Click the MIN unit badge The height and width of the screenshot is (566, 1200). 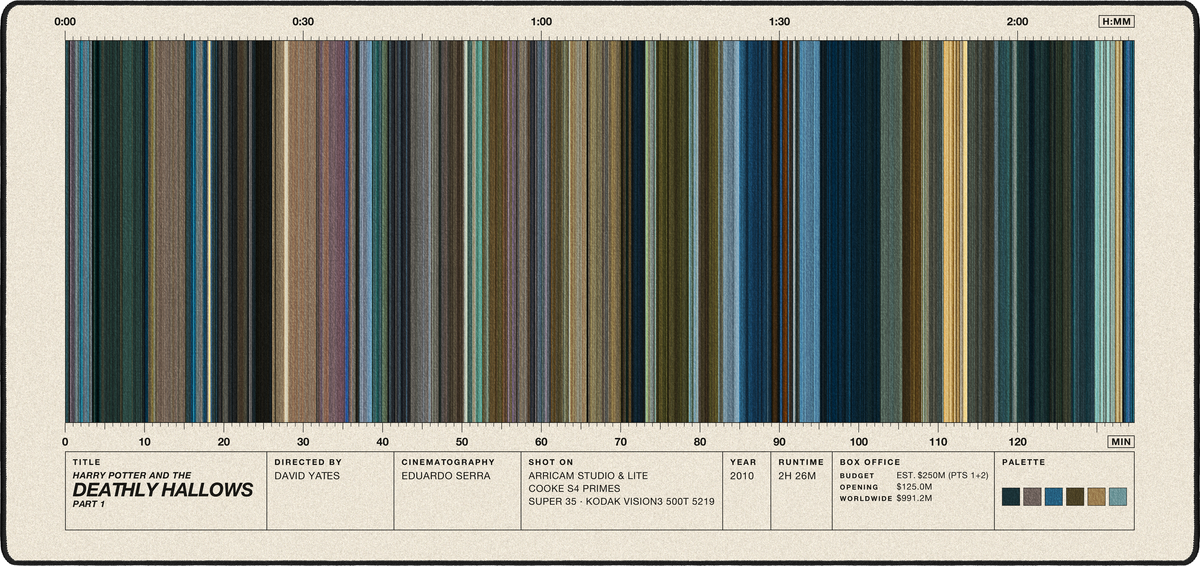1121,441
